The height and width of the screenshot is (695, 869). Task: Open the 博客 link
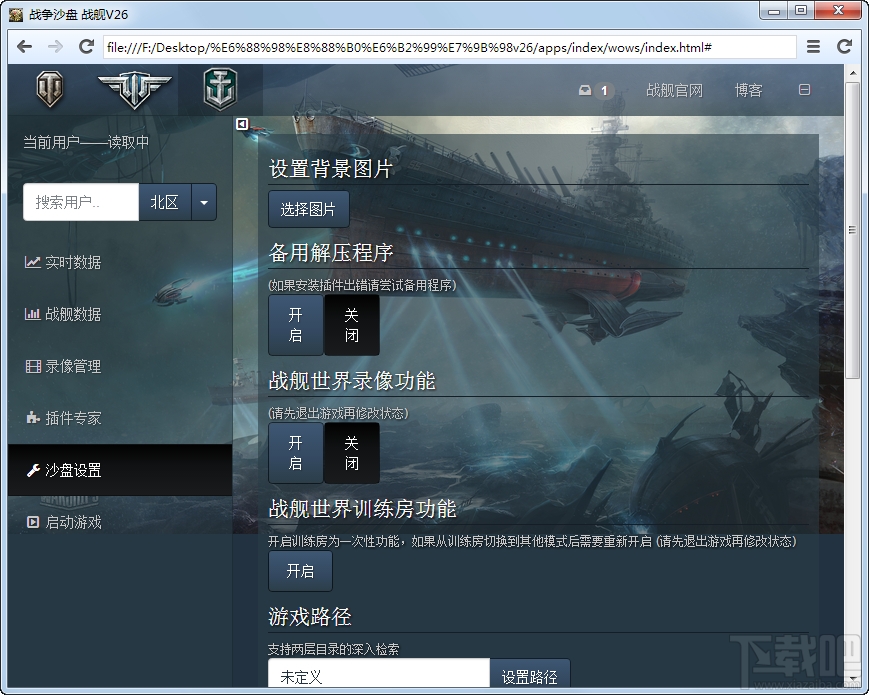[x=748, y=90]
